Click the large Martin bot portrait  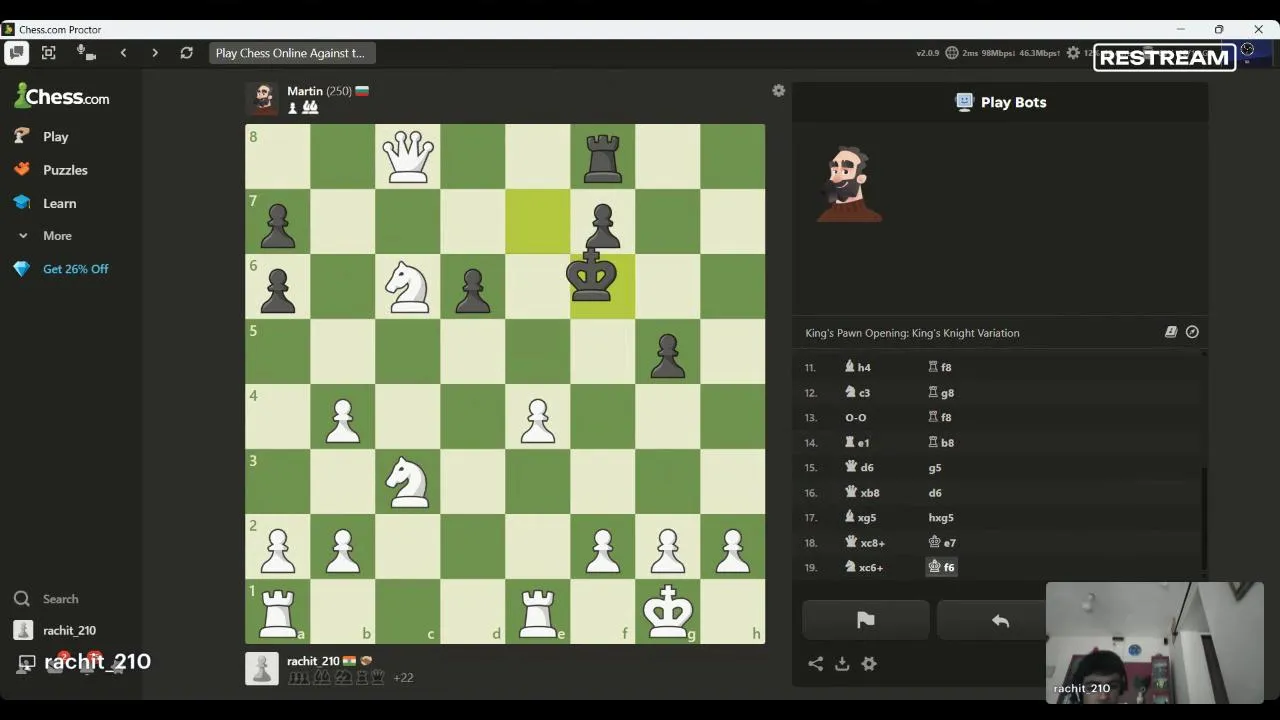click(x=850, y=184)
